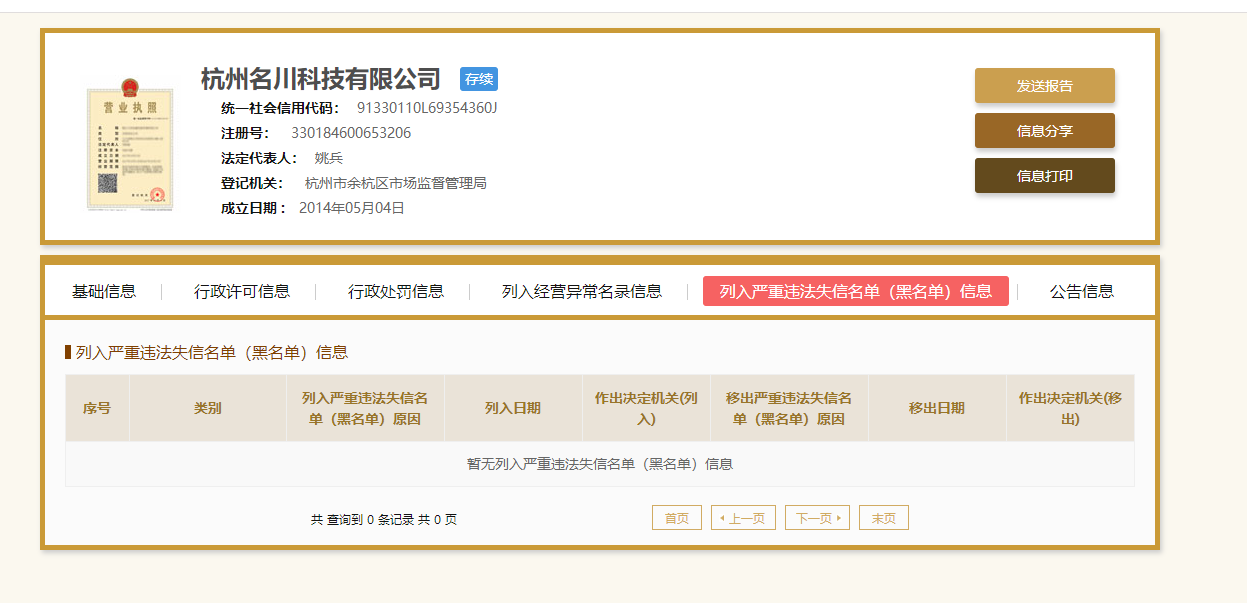Open the 行政许可信息 tab

point(242,291)
